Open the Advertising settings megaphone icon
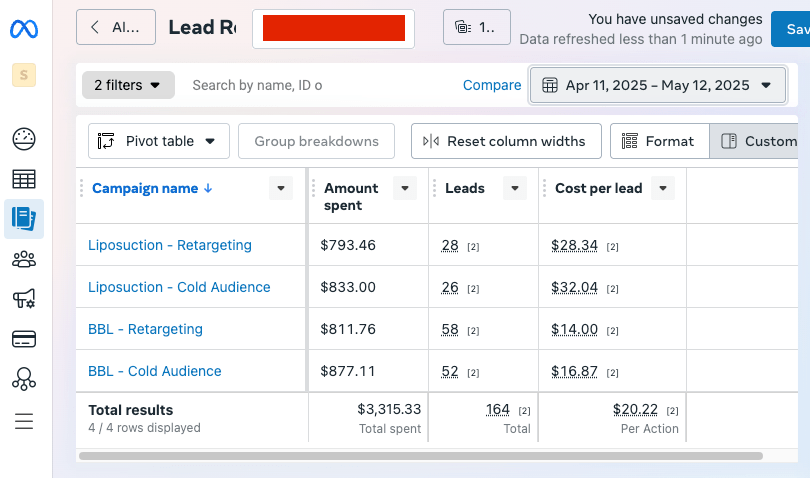This screenshot has width=810, height=478. pos(24,299)
